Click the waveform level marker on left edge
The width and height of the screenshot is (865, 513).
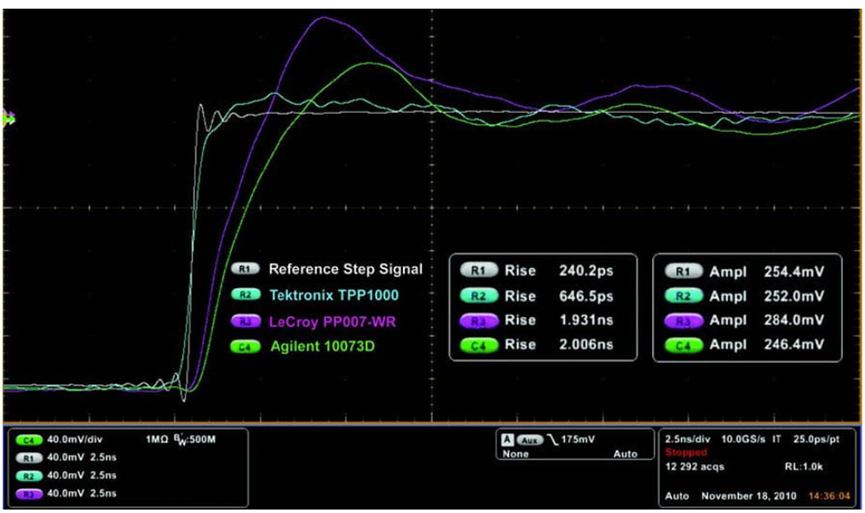(x=9, y=119)
